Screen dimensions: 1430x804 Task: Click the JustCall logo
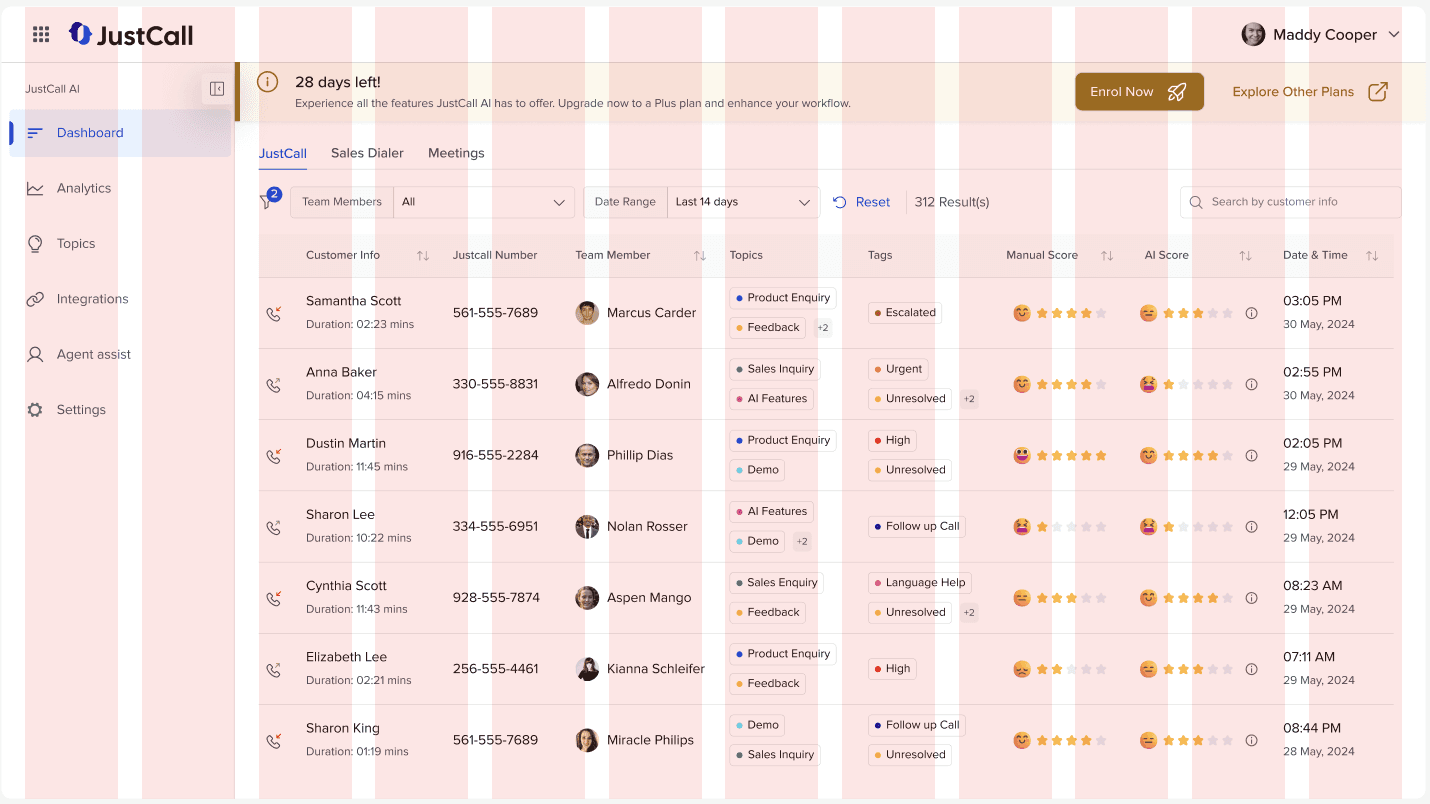pyautogui.click(x=131, y=35)
